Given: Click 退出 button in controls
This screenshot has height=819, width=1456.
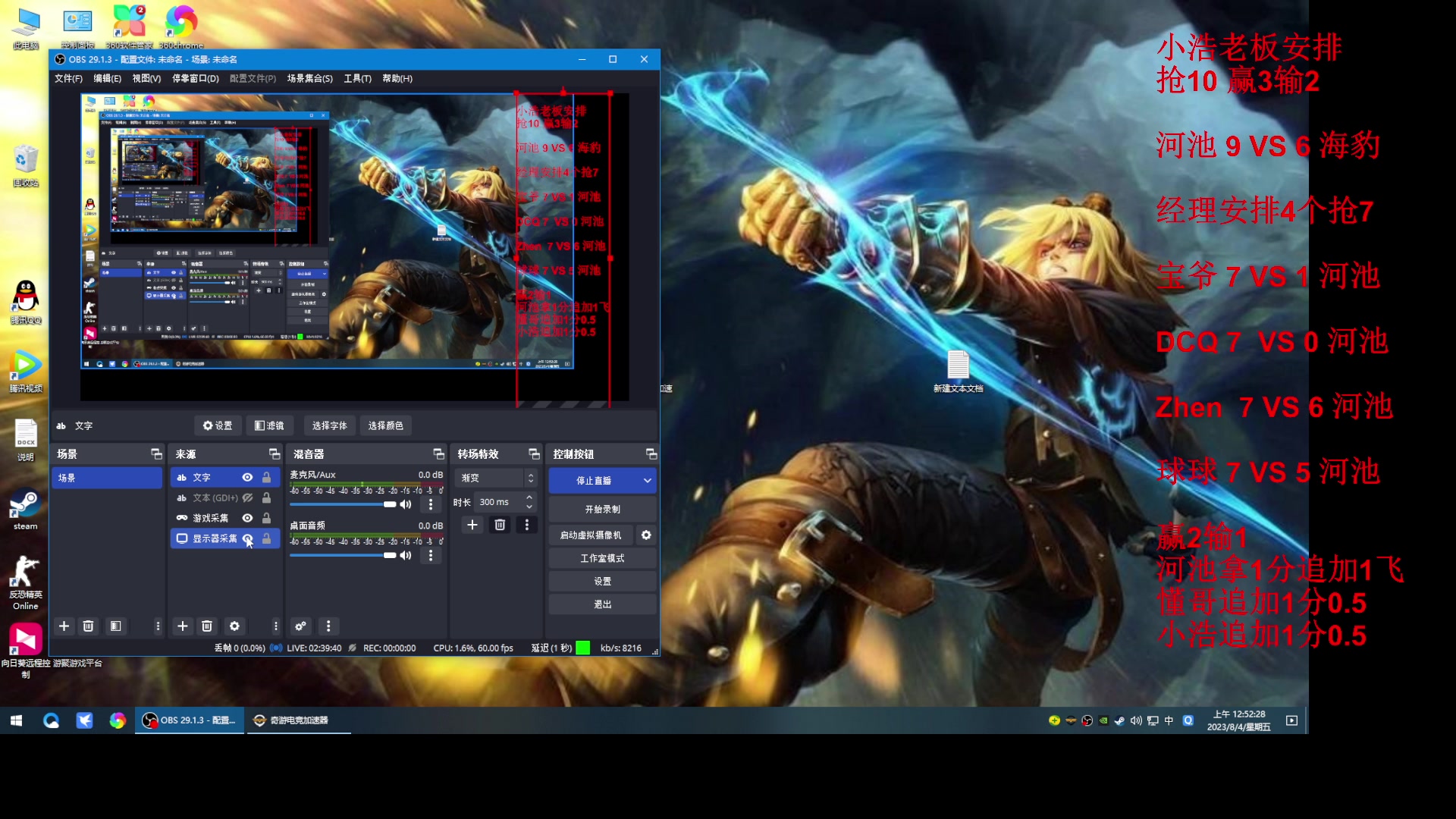Looking at the screenshot, I should (602, 604).
